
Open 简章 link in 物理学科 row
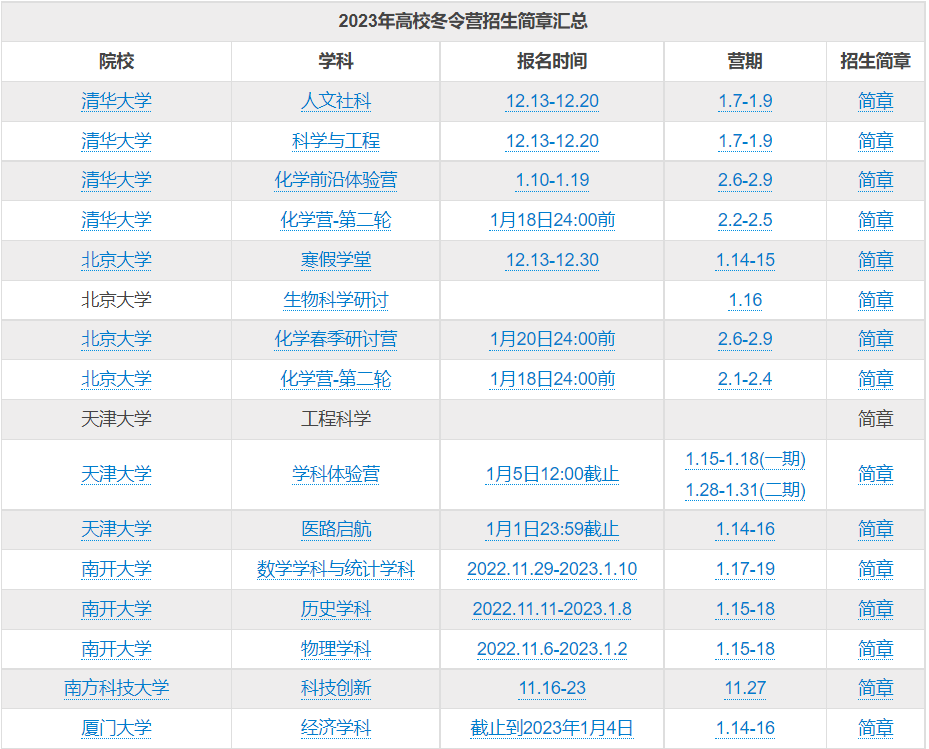point(875,649)
